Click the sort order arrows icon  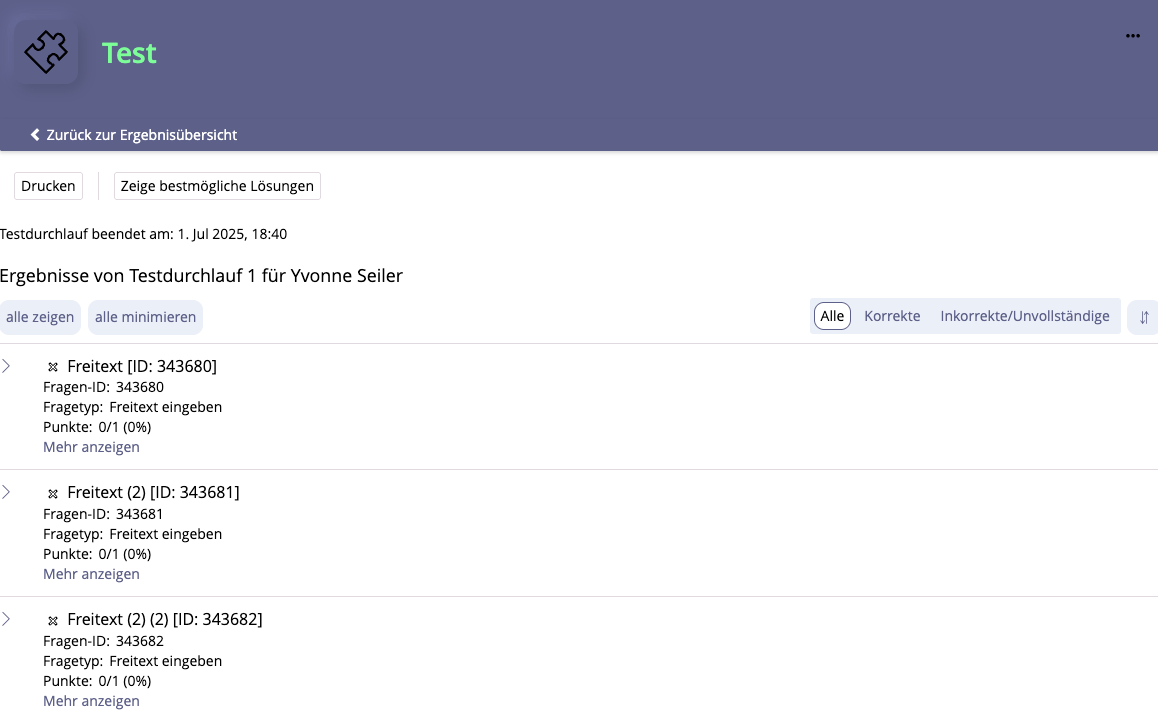coord(1144,317)
